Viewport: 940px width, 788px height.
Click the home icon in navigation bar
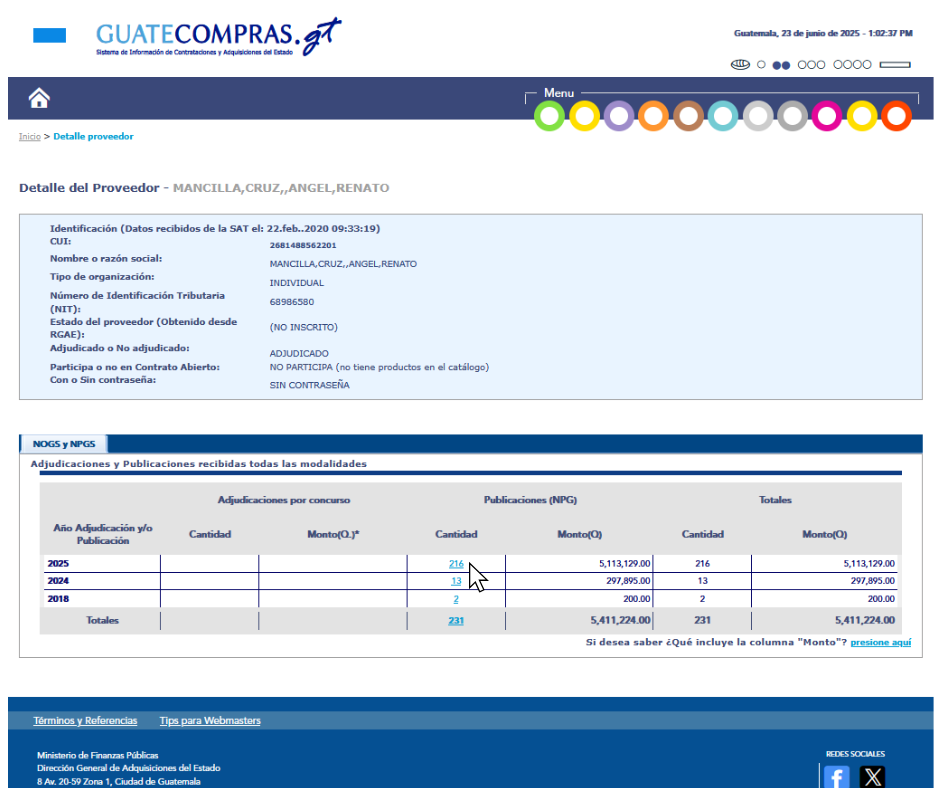(39, 98)
